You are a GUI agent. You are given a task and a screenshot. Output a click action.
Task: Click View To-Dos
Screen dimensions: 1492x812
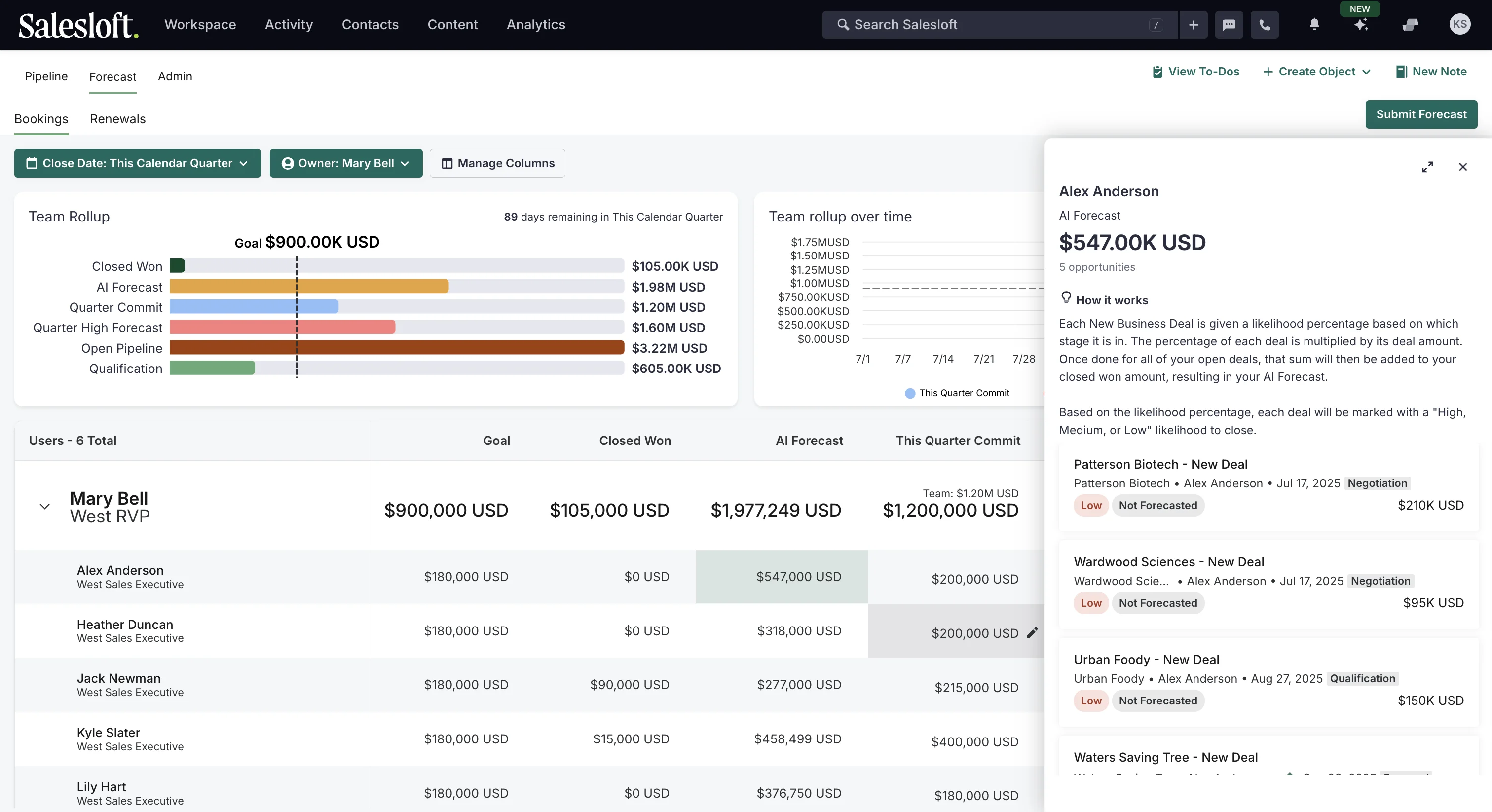coord(1195,72)
